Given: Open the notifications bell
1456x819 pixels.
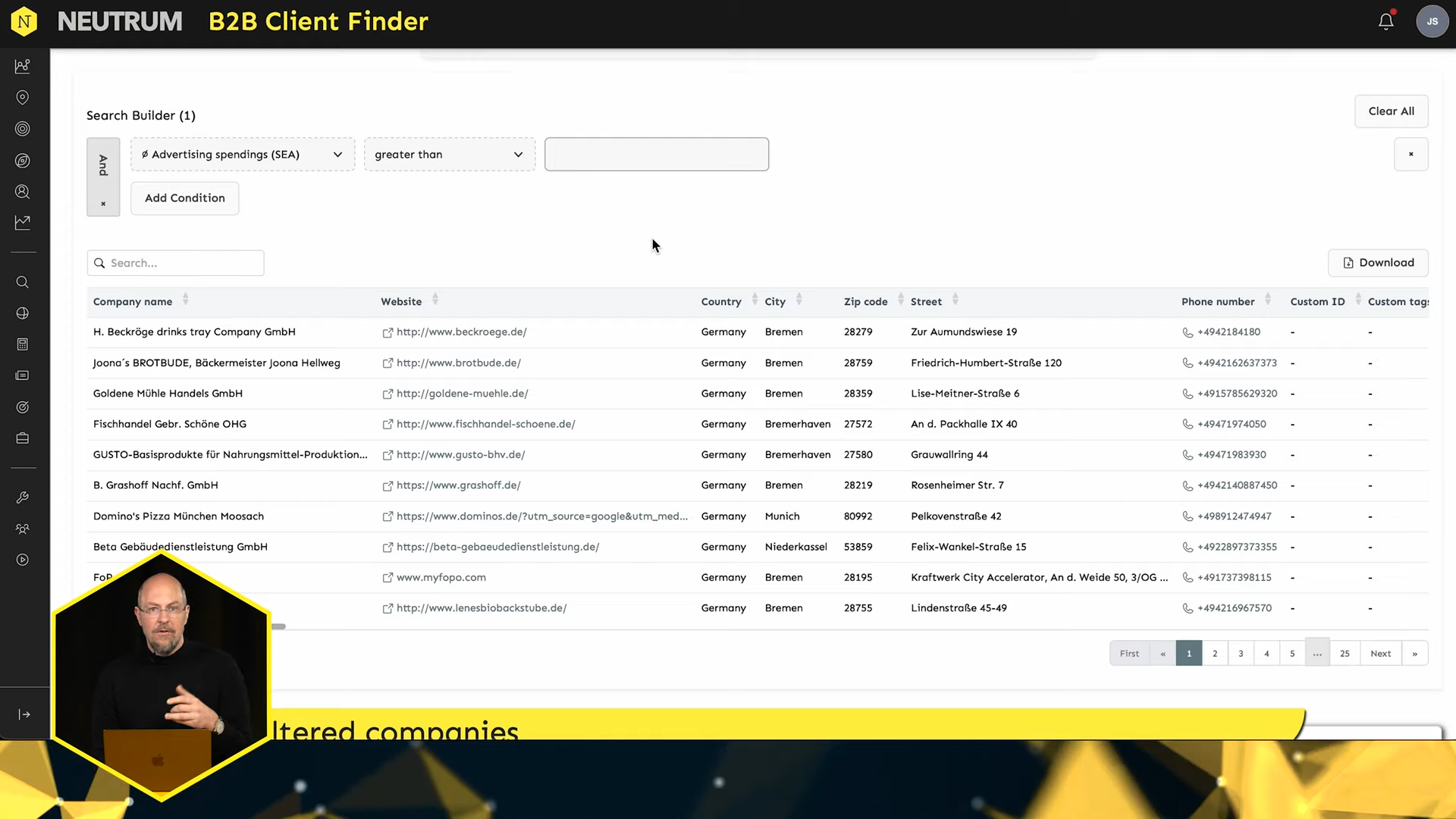Looking at the screenshot, I should click(x=1385, y=21).
